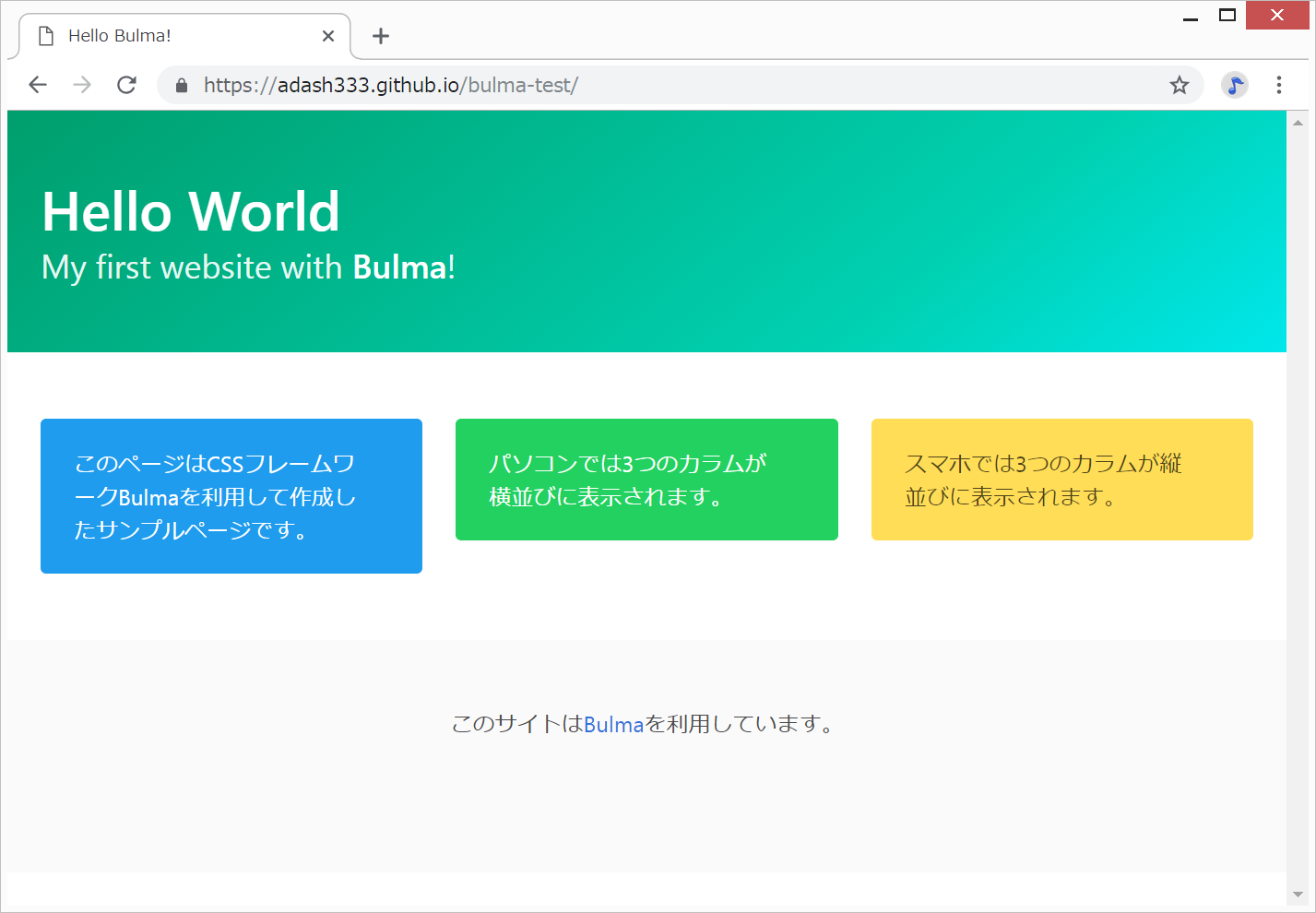Click the blue CSS framework notification box
The image size is (1316, 913).
point(231,496)
